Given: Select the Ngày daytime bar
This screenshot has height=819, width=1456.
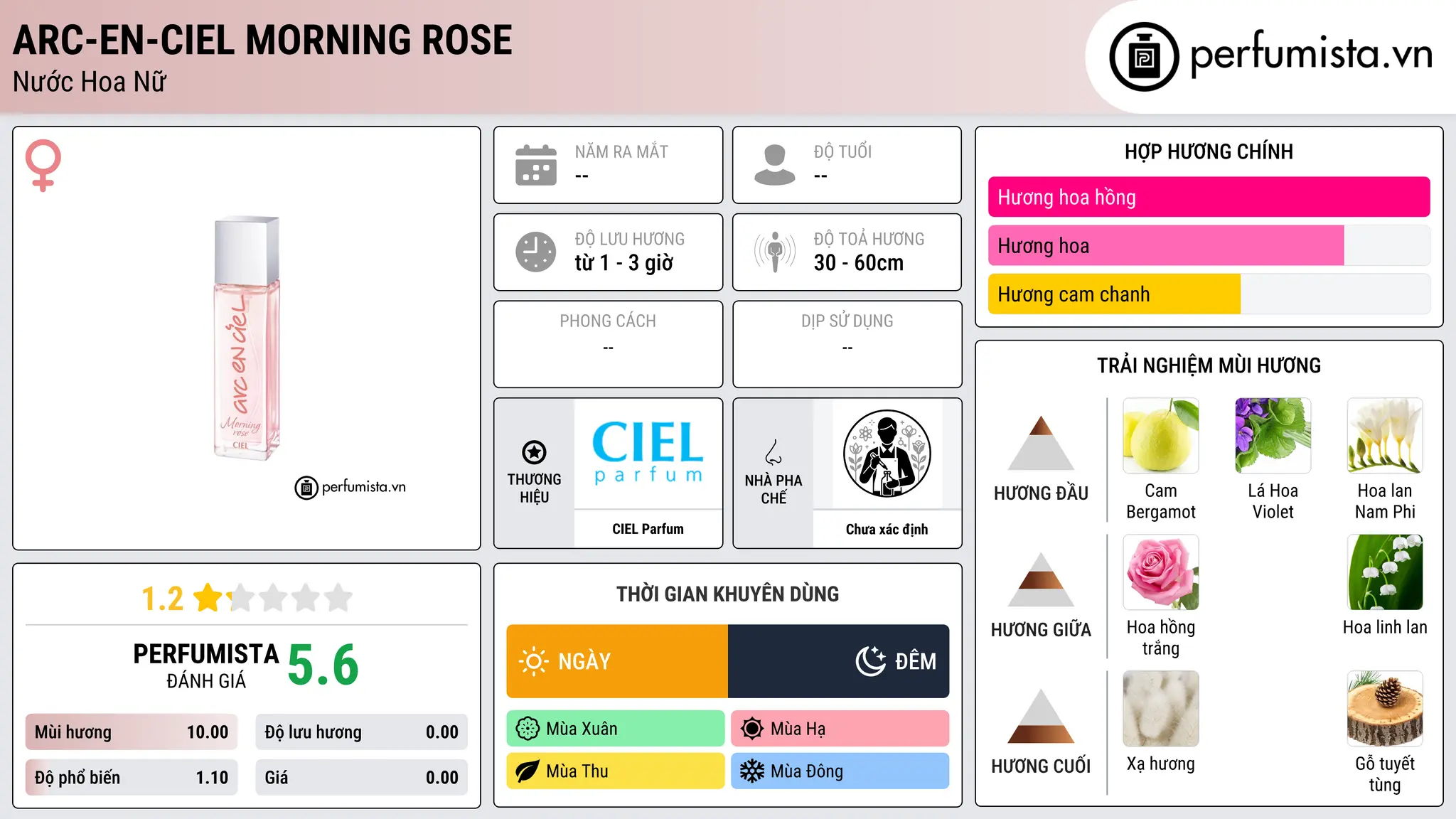Looking at the screenshot, I should pos(617,661).
